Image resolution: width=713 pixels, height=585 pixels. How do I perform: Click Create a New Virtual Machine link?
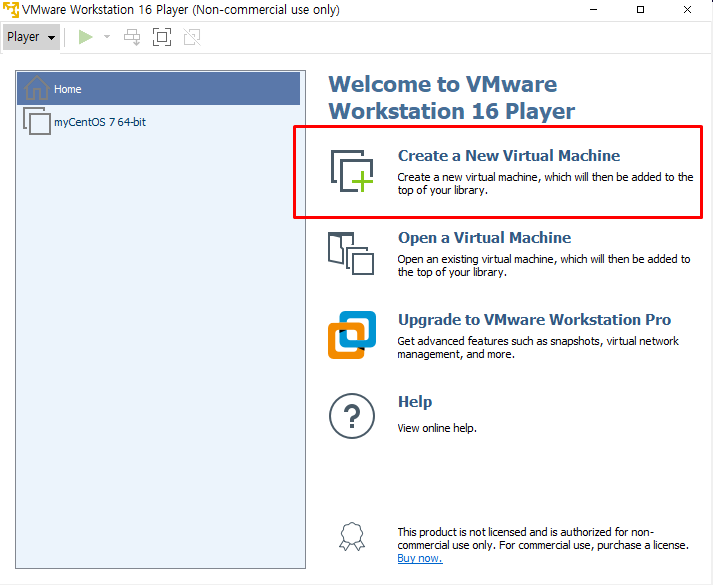tap(509, 155)
